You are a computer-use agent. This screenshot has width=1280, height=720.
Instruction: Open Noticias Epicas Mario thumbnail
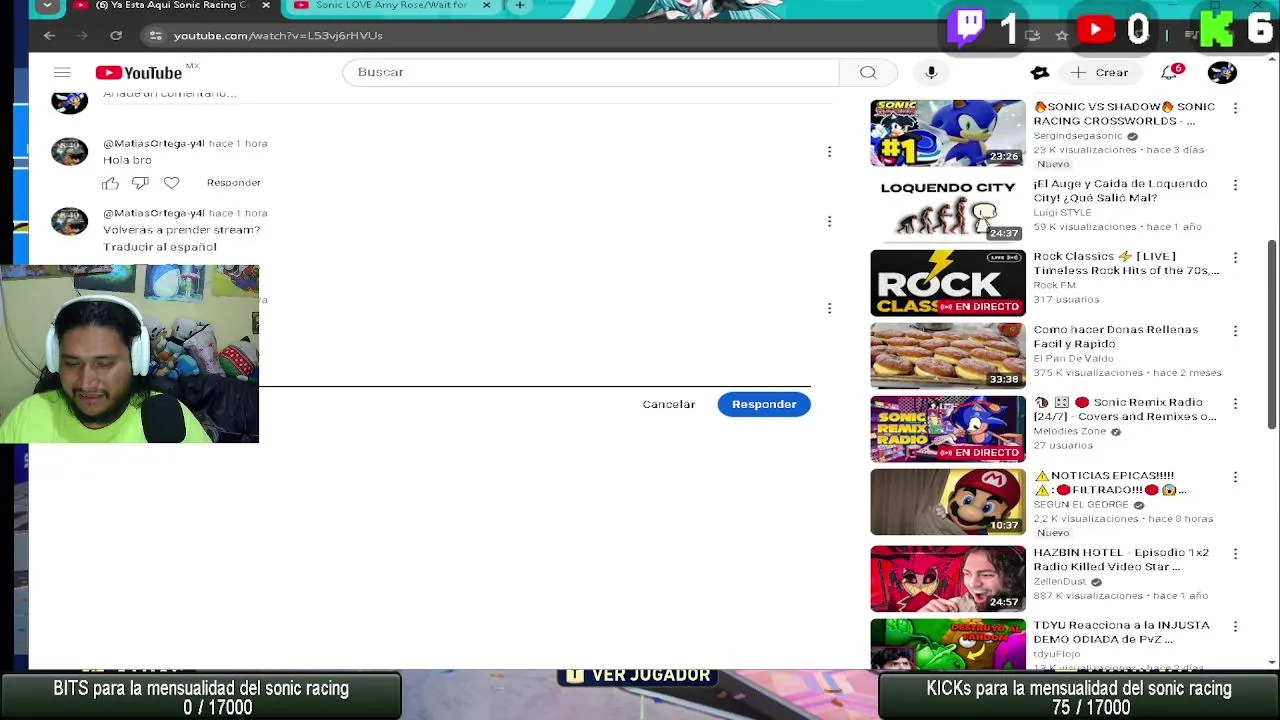[948, 502]
